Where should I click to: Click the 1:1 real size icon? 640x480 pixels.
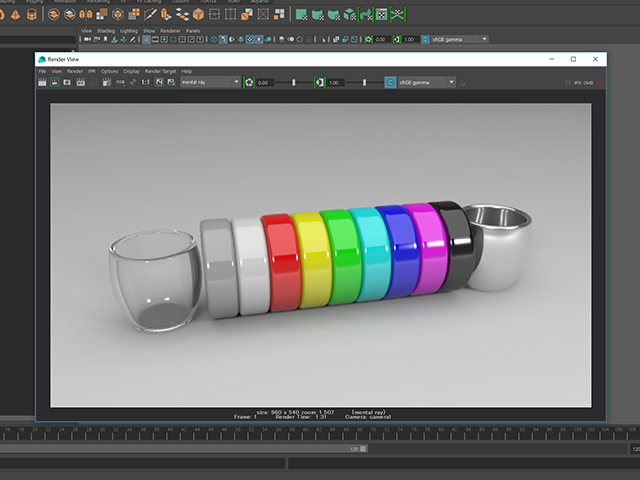(x=145, y=82)
